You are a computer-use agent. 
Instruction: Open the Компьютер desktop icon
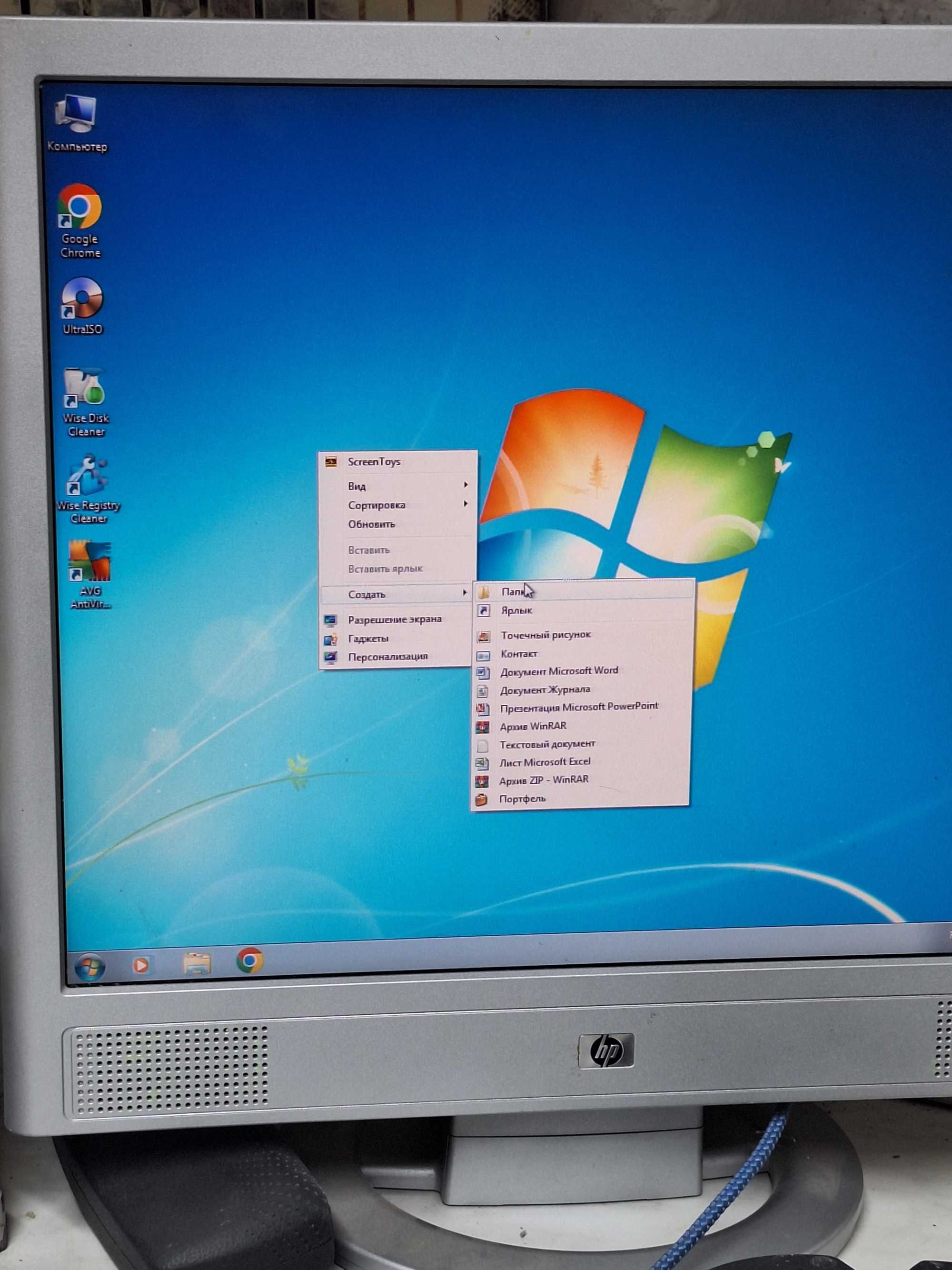(x=77, y=124)
